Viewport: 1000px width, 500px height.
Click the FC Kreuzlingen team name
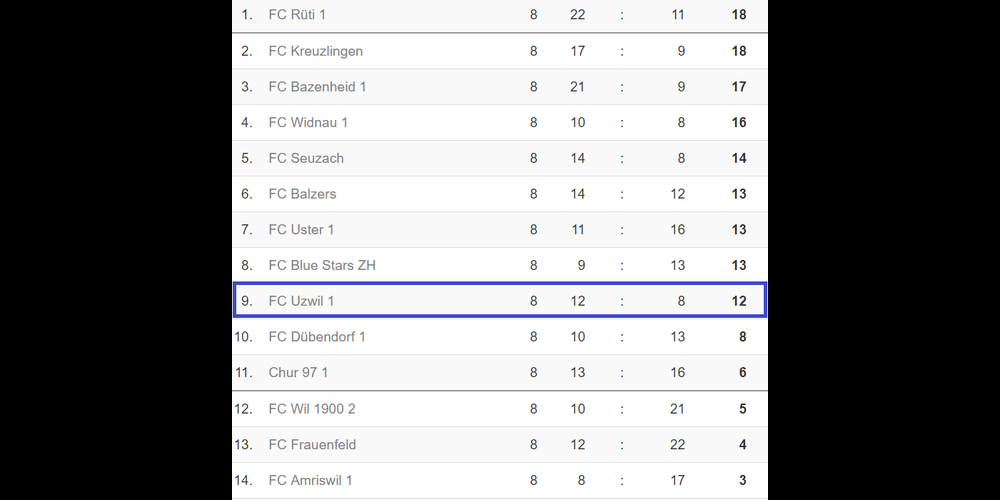(315, 51)
